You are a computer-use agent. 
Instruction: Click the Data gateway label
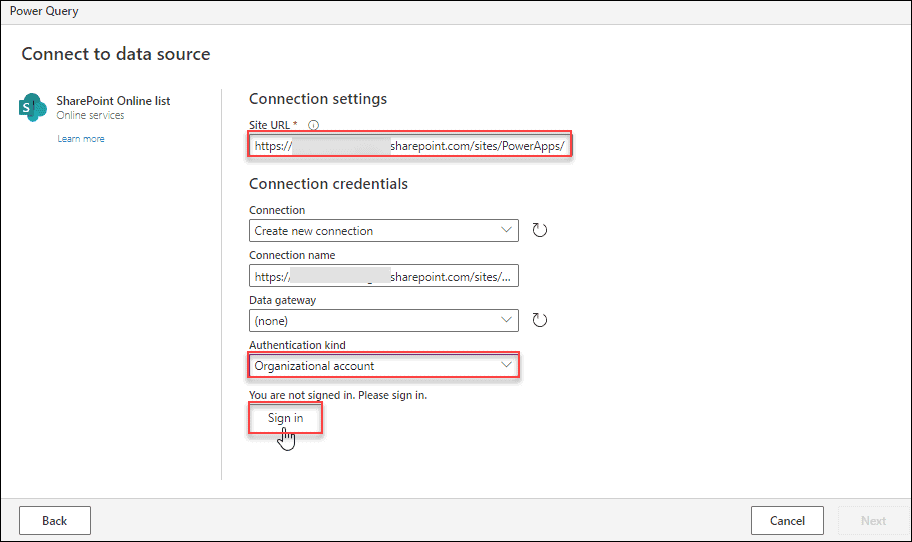(283, 300)
